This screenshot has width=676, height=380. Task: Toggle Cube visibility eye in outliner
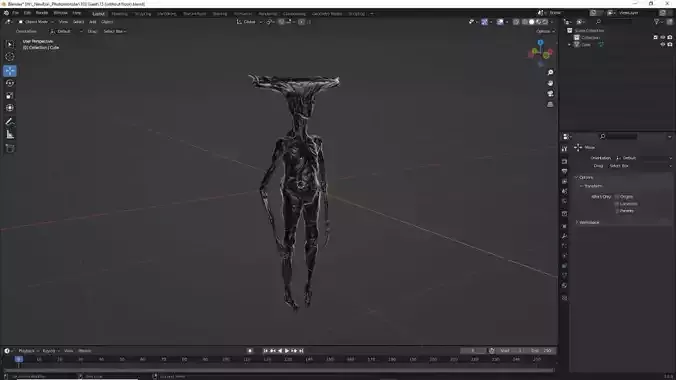663,44
